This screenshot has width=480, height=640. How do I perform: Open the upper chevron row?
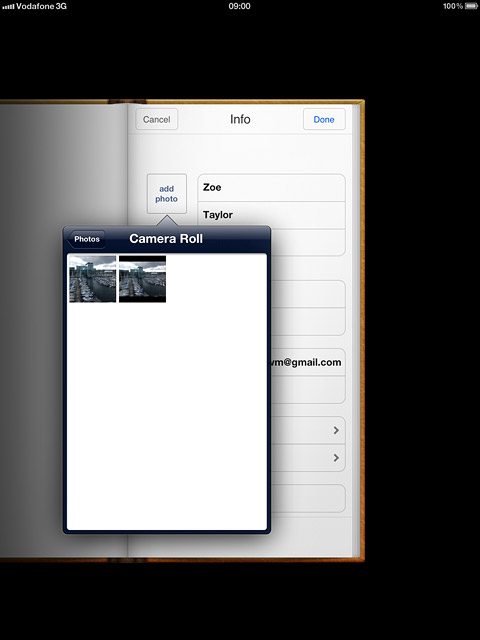308,430
